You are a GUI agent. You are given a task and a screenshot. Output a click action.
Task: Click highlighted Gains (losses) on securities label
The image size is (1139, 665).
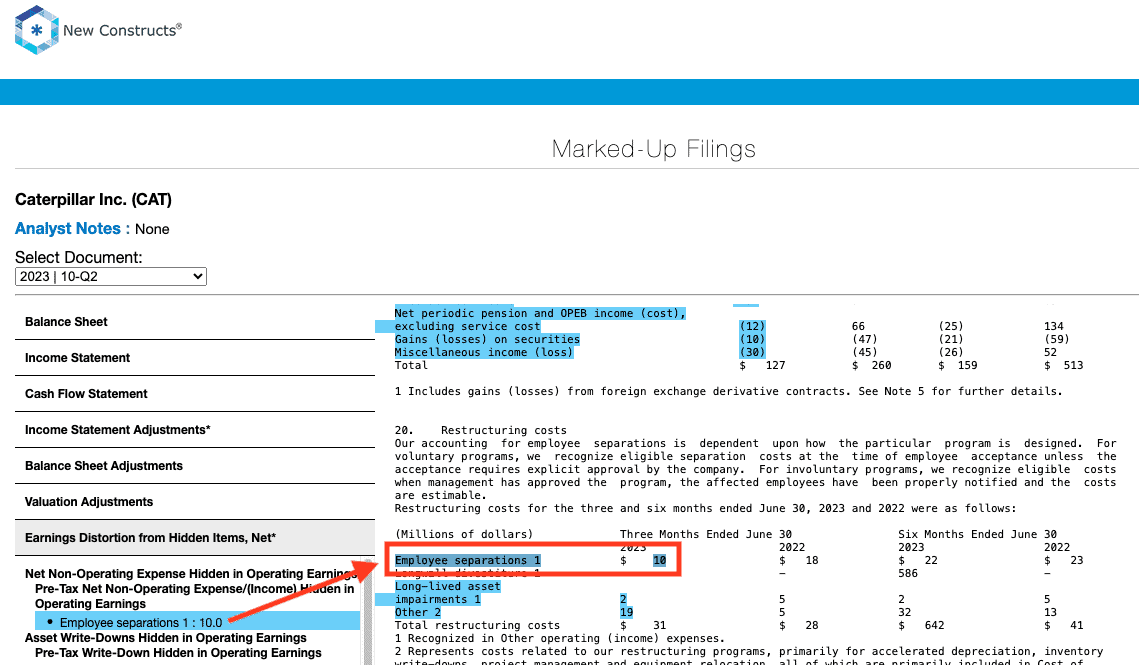click(487, 339)
